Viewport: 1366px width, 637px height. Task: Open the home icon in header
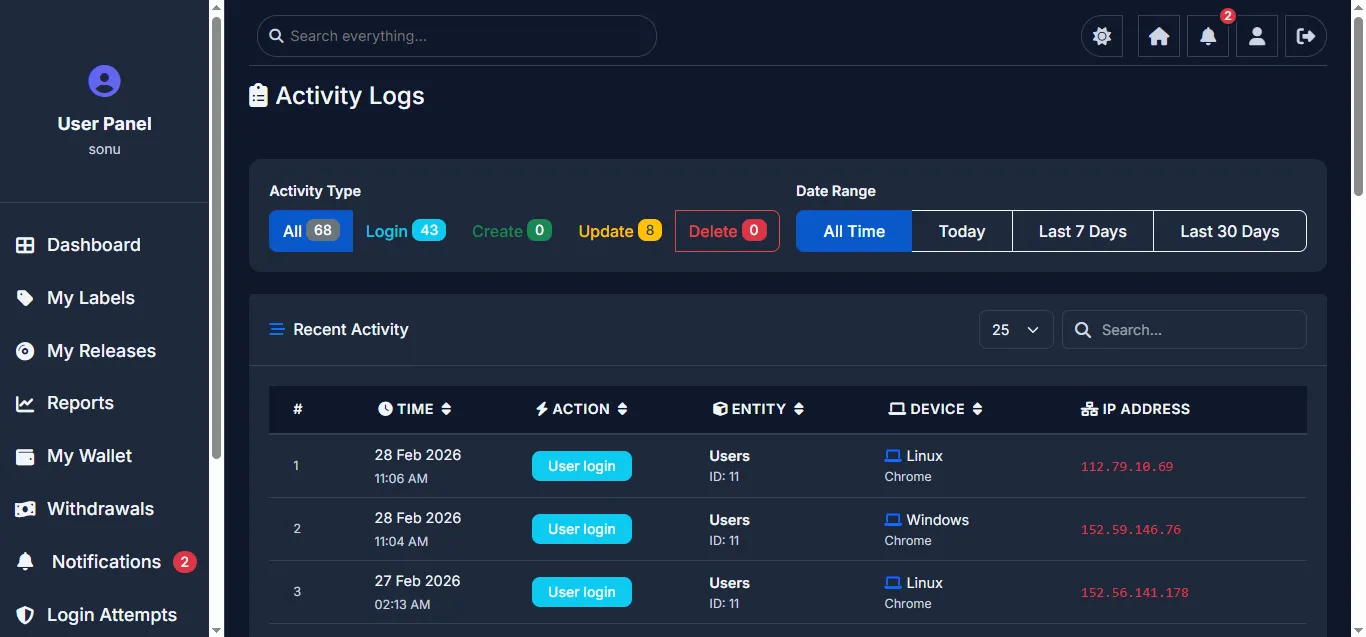tap(1159, 36)
